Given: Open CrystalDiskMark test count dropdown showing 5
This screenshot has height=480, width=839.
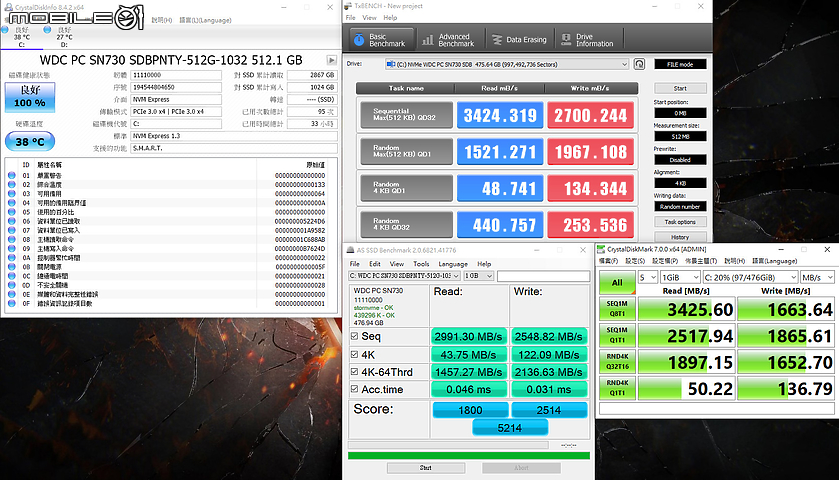Looking at the screenshot, I should click(x=647, y=277).
